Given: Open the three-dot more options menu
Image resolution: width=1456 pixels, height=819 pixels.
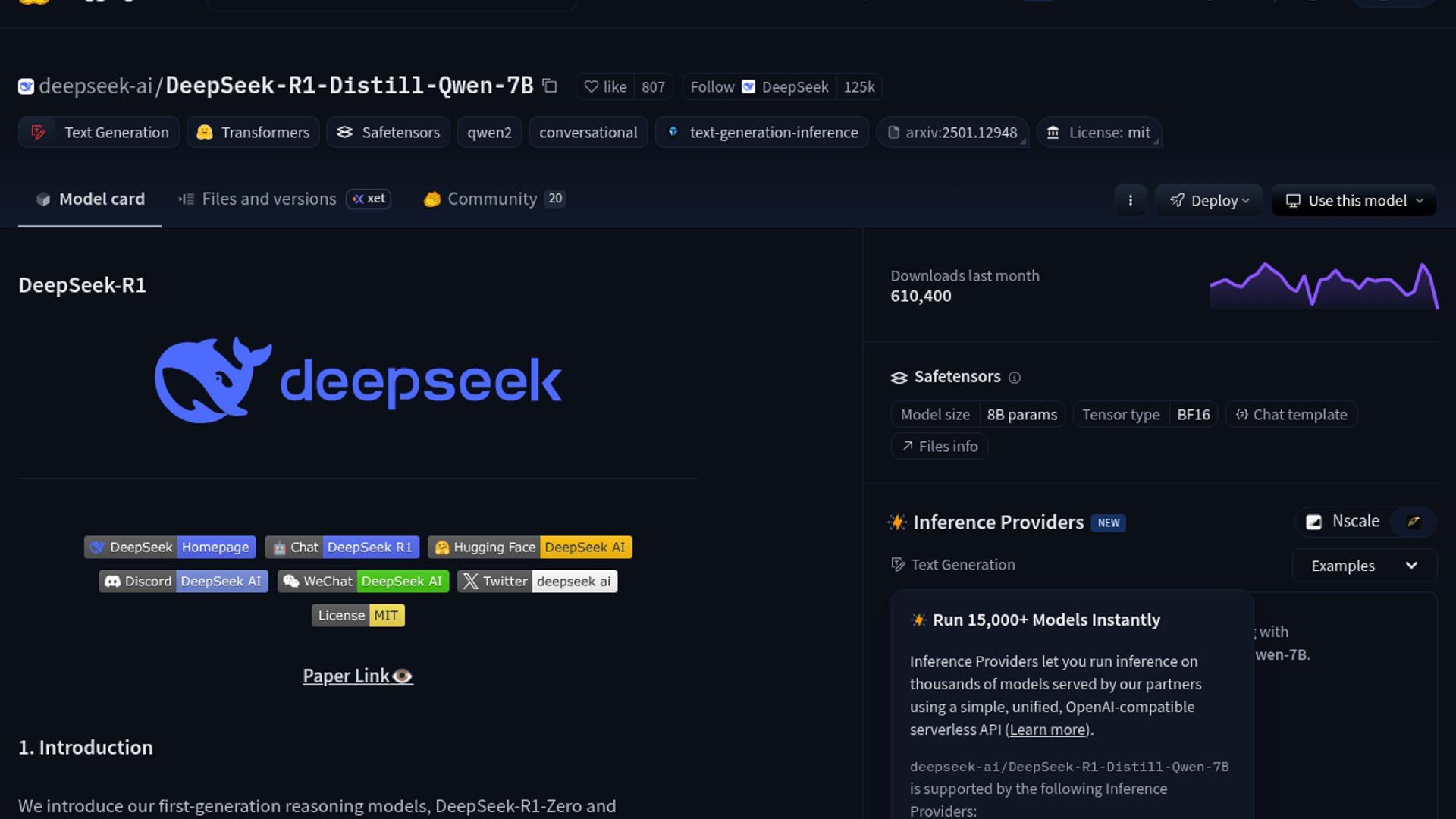Looking at the screenshot, I should (1130, 201).
